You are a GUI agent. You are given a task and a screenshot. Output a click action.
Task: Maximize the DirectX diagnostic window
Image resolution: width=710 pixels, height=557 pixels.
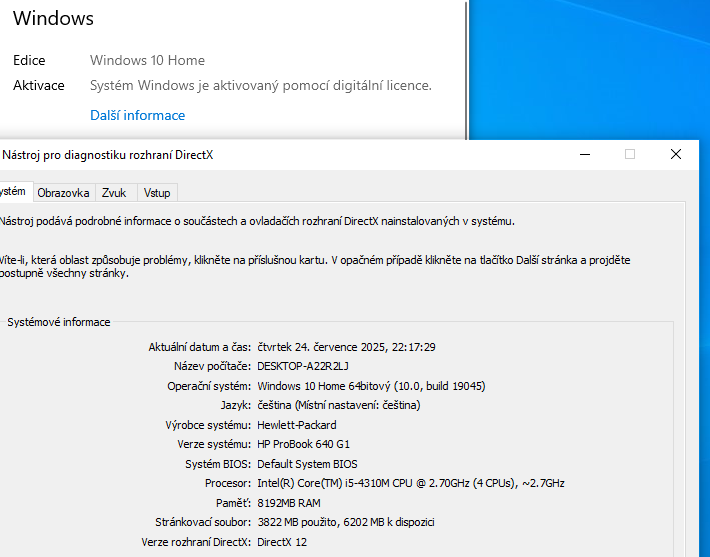coord(630,154)
